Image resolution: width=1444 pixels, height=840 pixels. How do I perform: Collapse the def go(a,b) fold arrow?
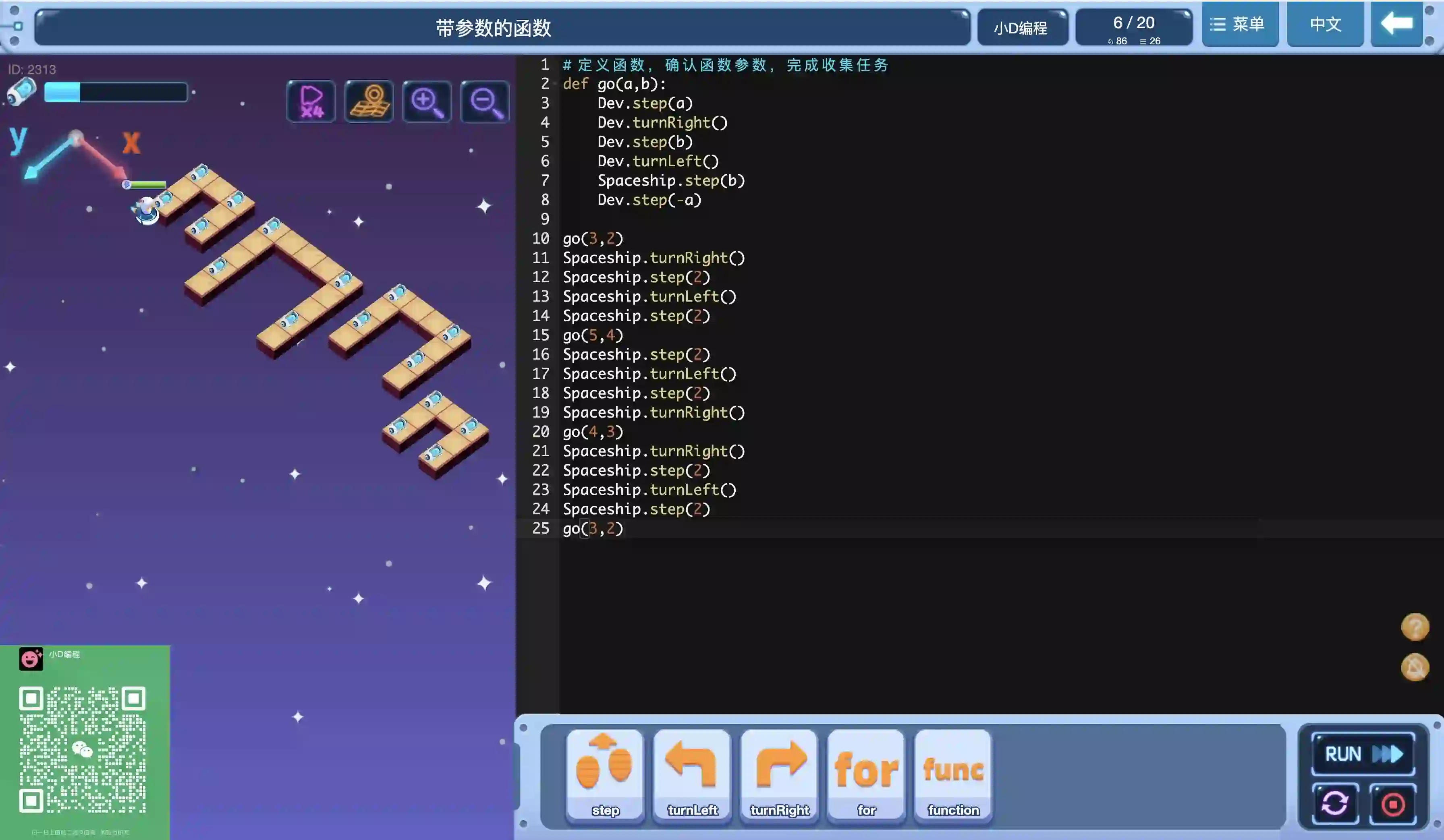555,84
